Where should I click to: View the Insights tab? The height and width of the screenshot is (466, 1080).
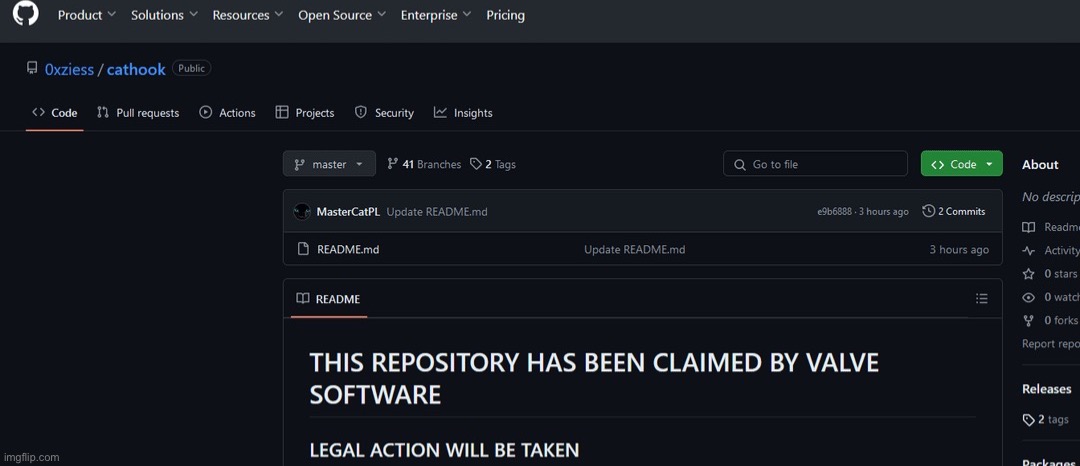[463, 113]
